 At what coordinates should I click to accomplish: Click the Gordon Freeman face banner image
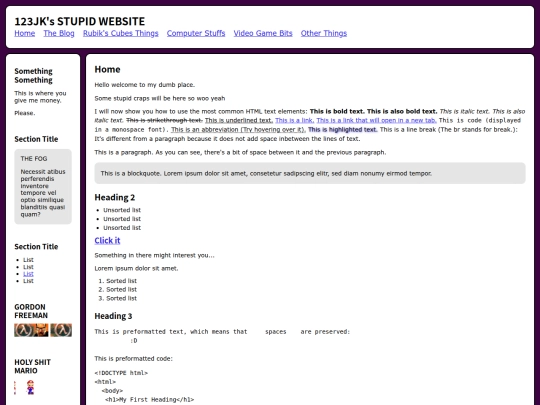point(31,330)
